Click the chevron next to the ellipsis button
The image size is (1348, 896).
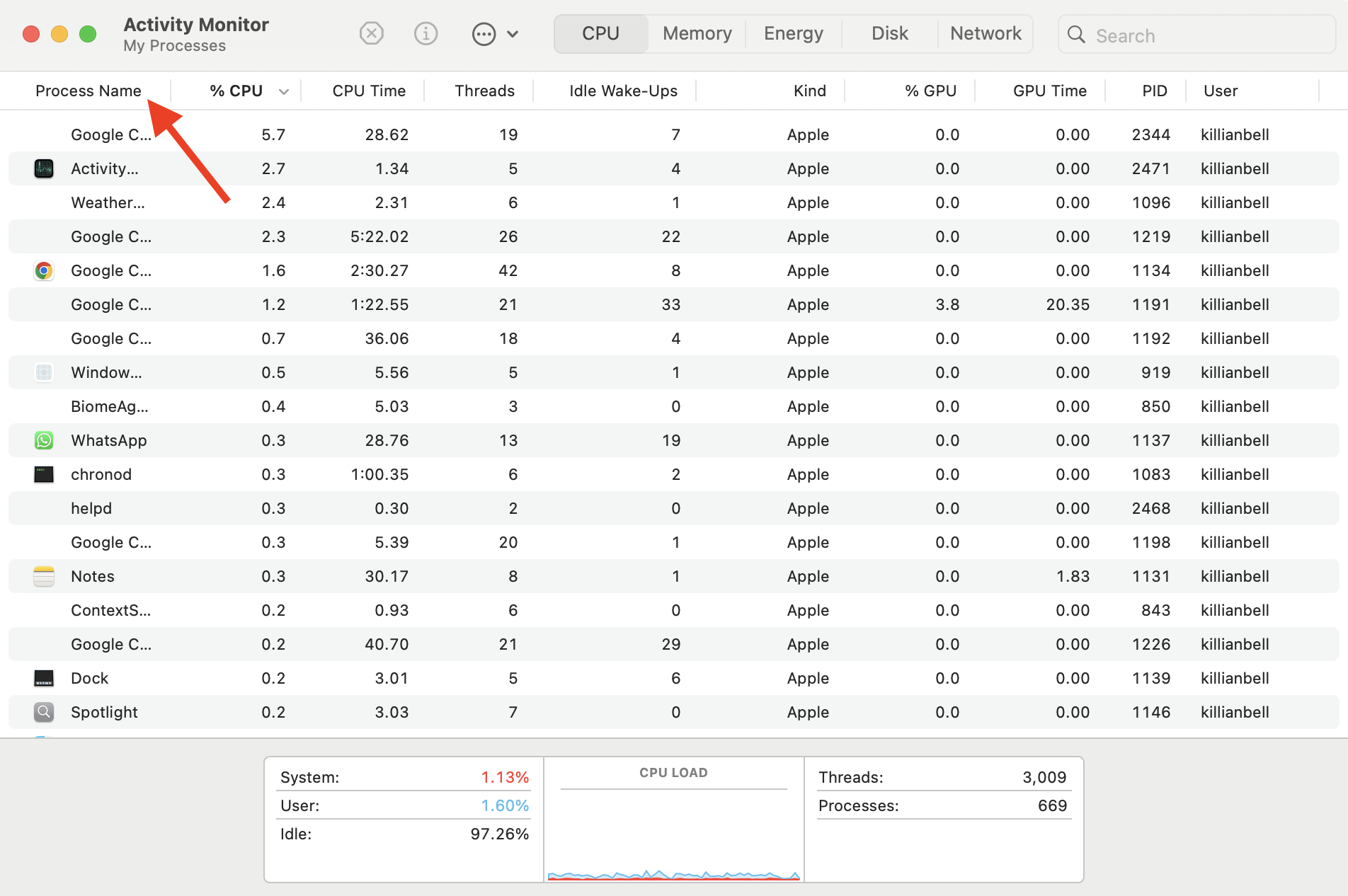[513, 33]
